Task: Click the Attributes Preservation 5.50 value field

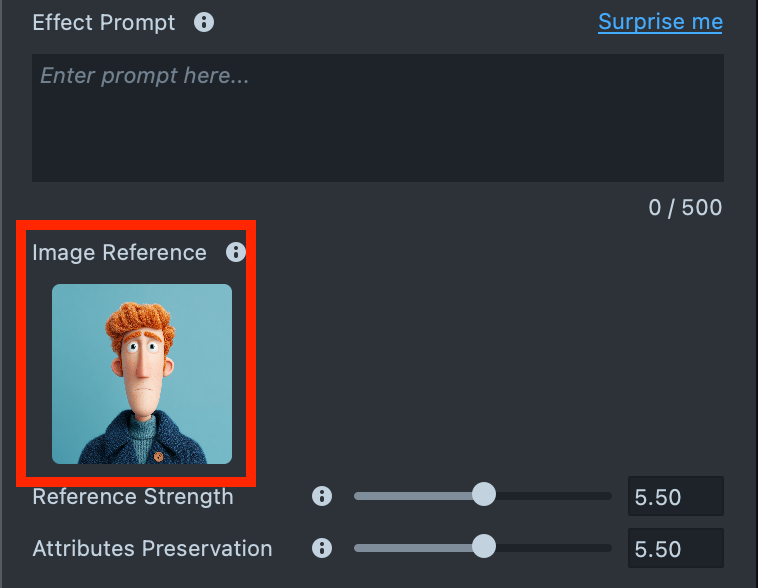Action: 675,549
